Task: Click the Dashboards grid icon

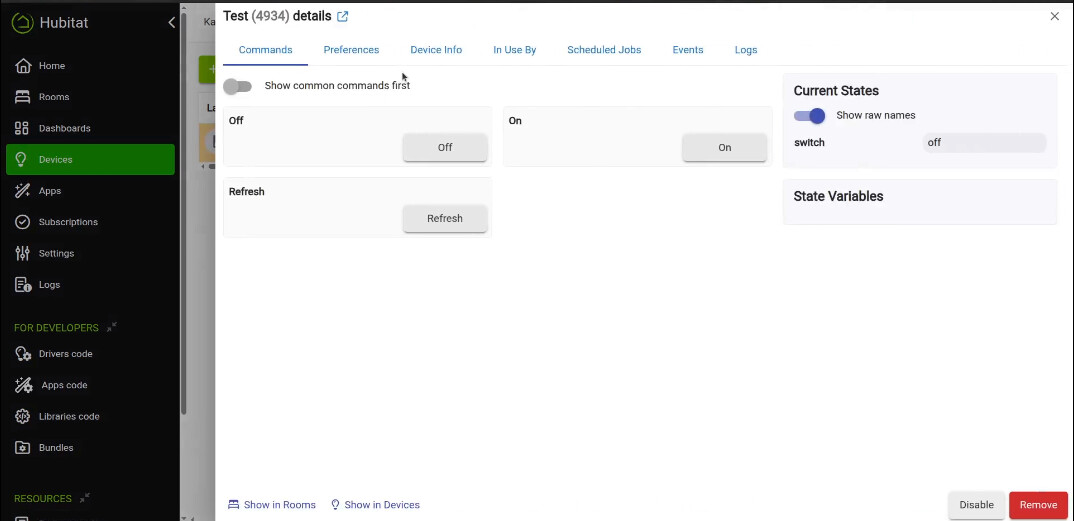Action: pos(22,128)
